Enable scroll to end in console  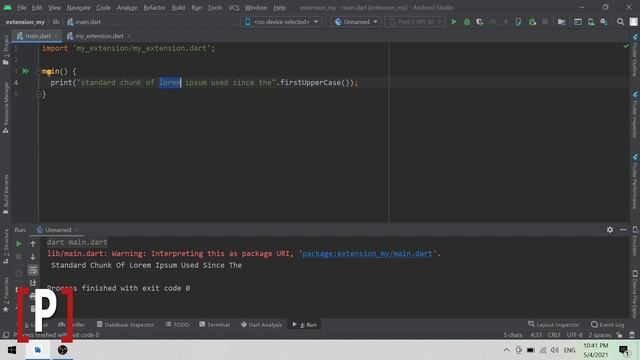pos(33,283)
